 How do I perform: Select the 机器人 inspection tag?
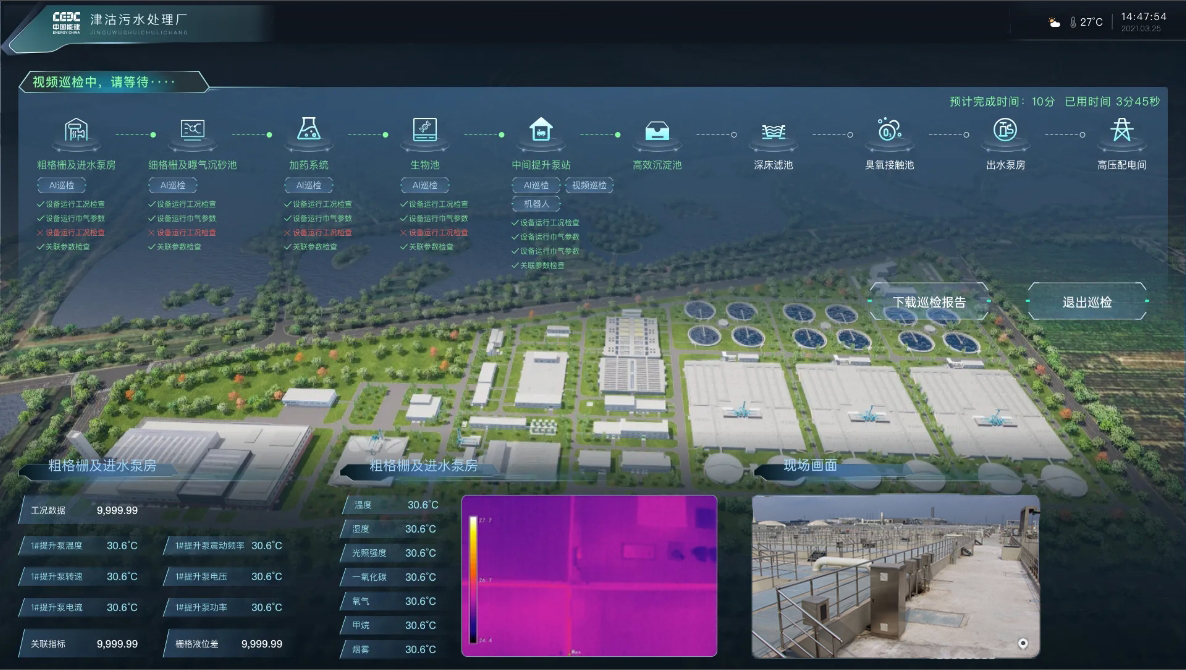point(537,203)
